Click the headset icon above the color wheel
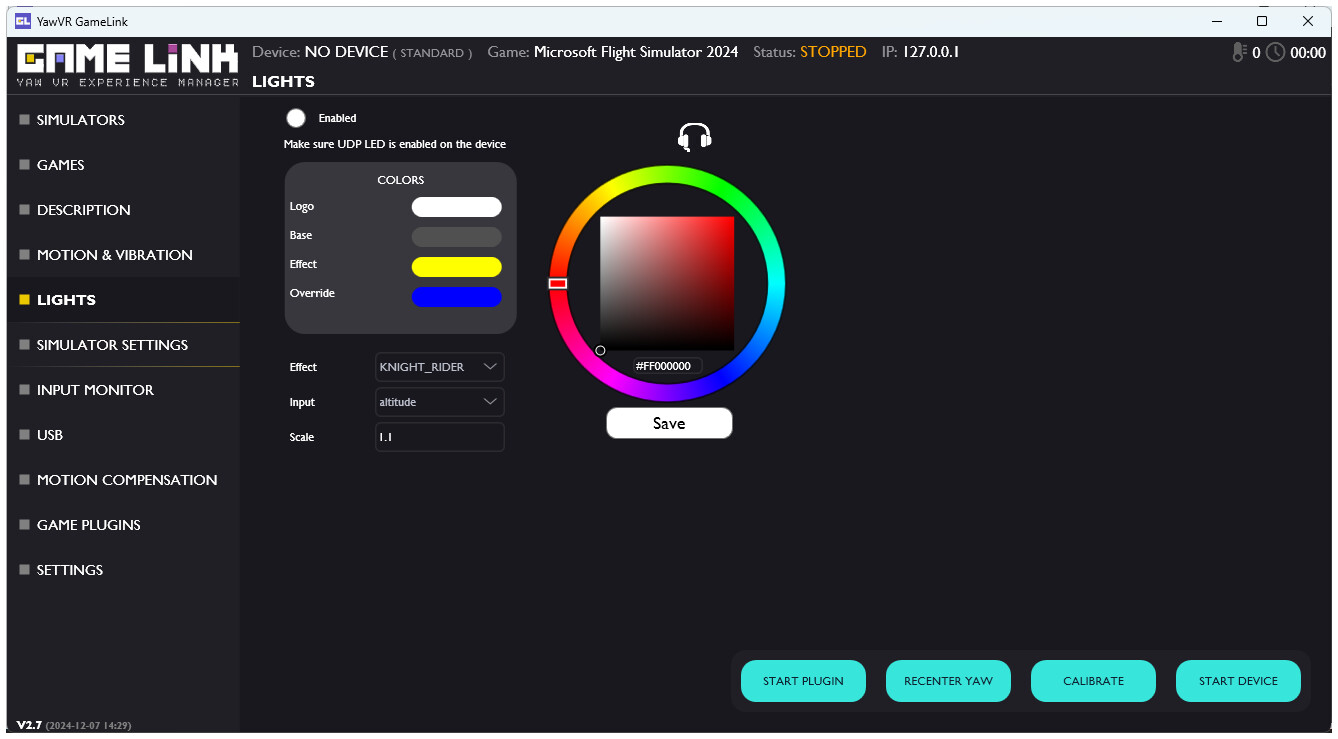This screenshot has height=739, width=1338. coord(693,137)
